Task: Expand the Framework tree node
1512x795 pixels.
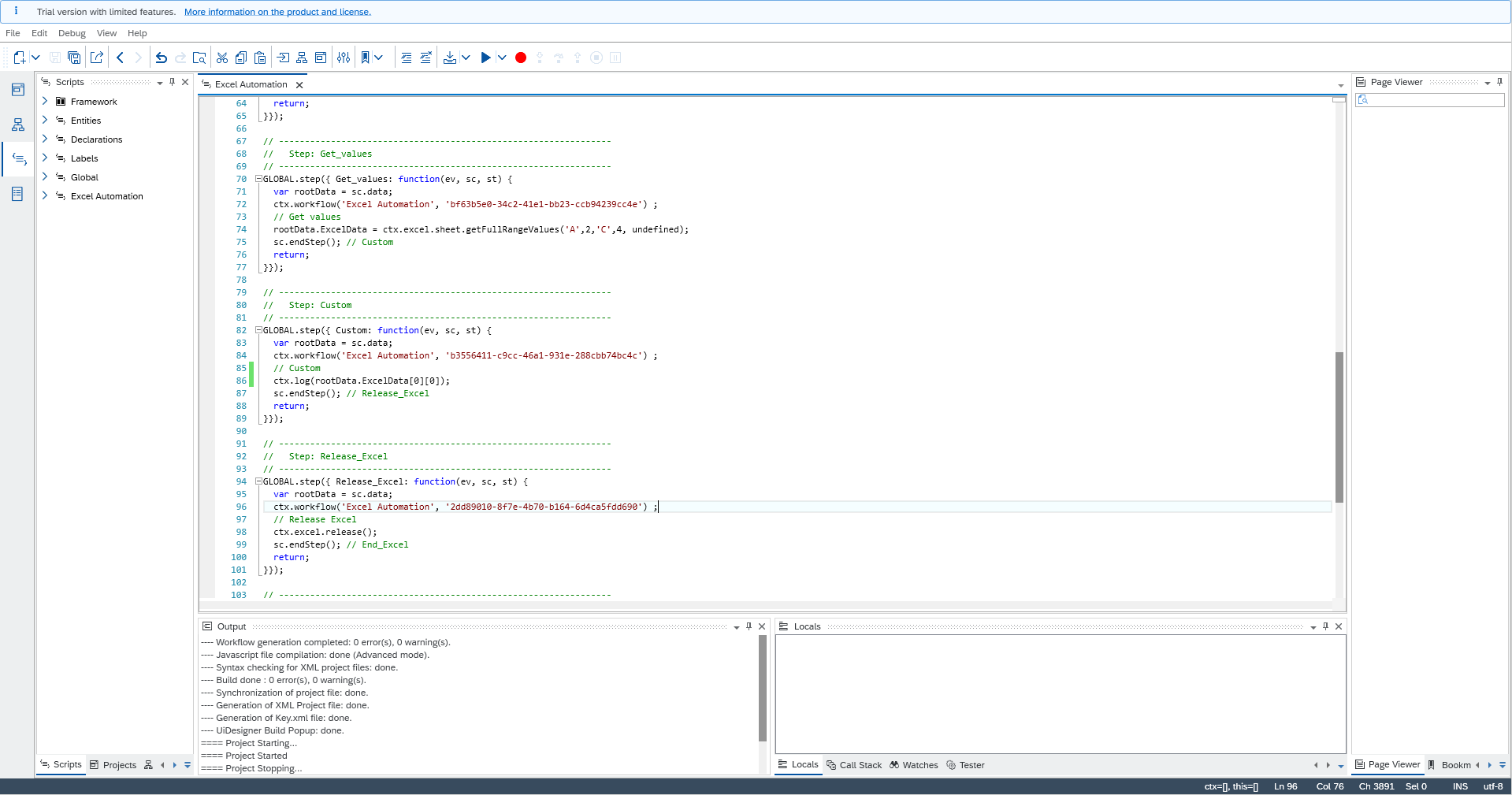Action: [x=45, y=101]
